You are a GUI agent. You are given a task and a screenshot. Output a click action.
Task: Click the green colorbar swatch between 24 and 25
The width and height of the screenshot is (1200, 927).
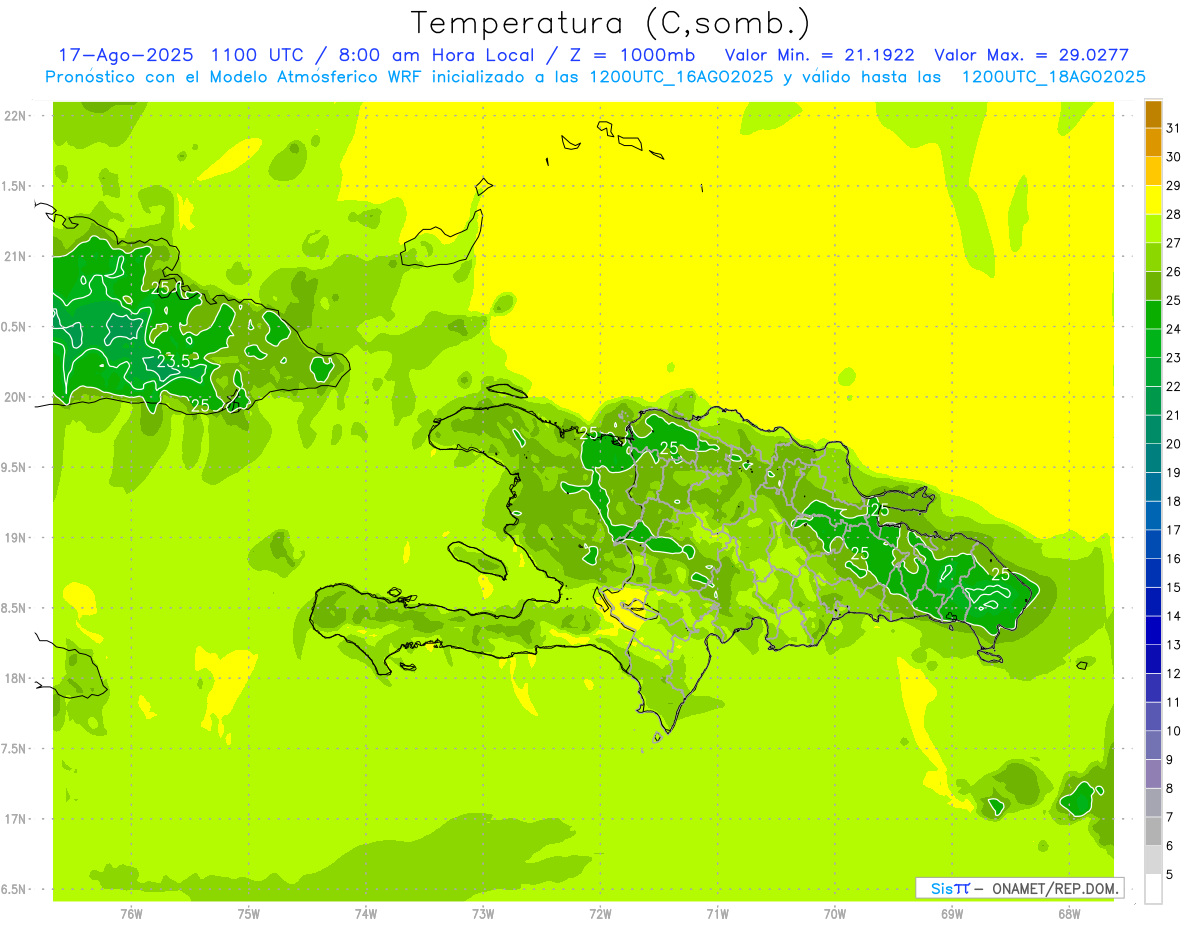click(1153, 315)
